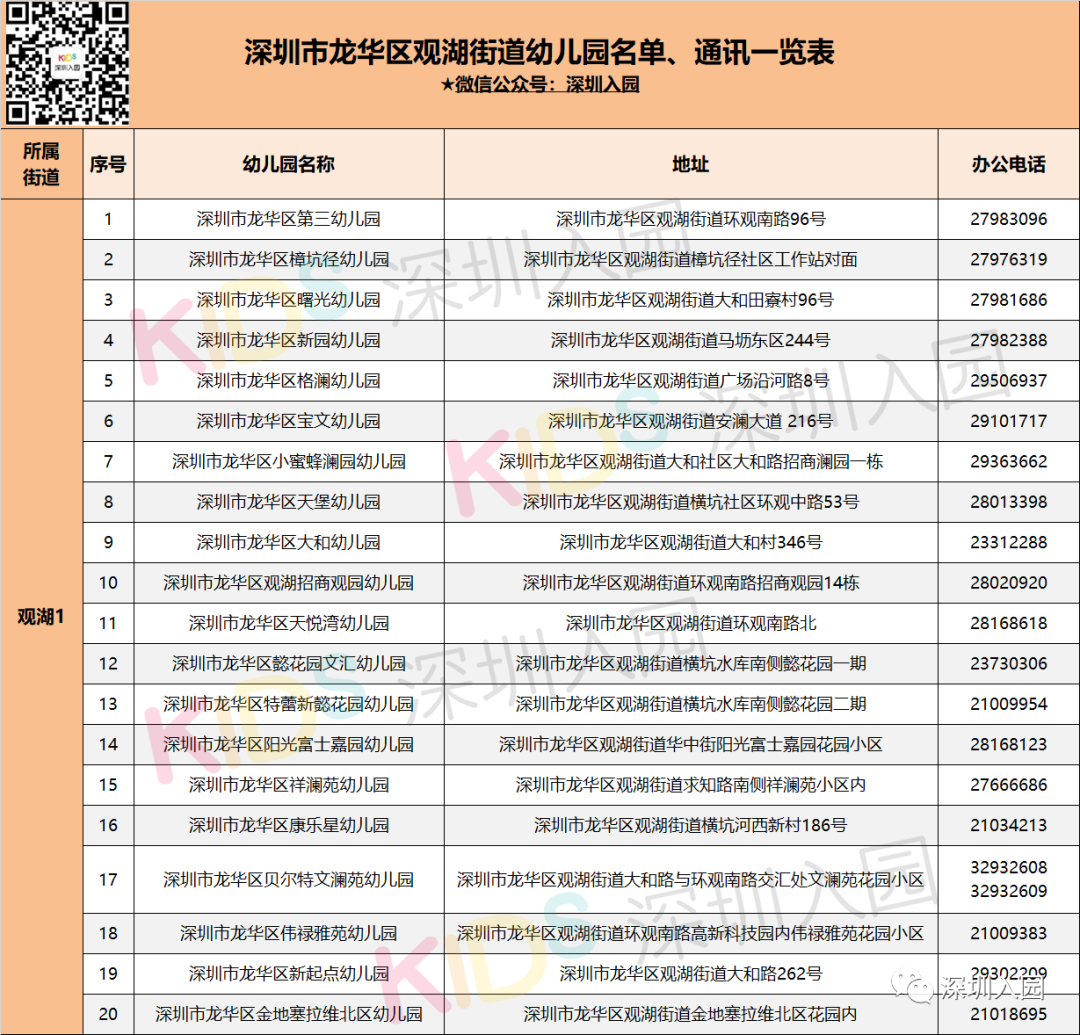The height and width of the screenshot is (1035, 1080).
Task: Click the phone number 27982388
Action: click(x=1008, y=340)
